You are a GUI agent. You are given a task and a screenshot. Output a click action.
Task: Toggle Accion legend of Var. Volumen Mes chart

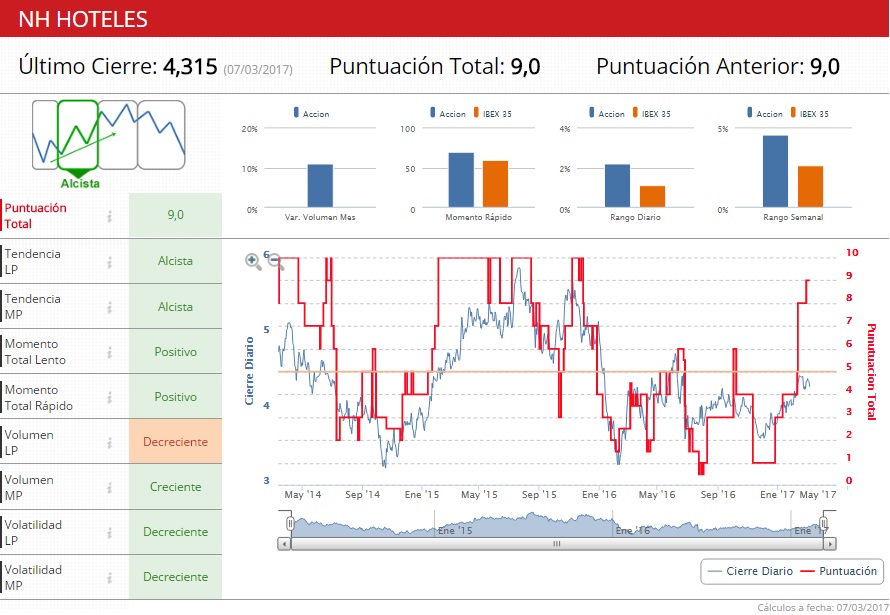311,113
